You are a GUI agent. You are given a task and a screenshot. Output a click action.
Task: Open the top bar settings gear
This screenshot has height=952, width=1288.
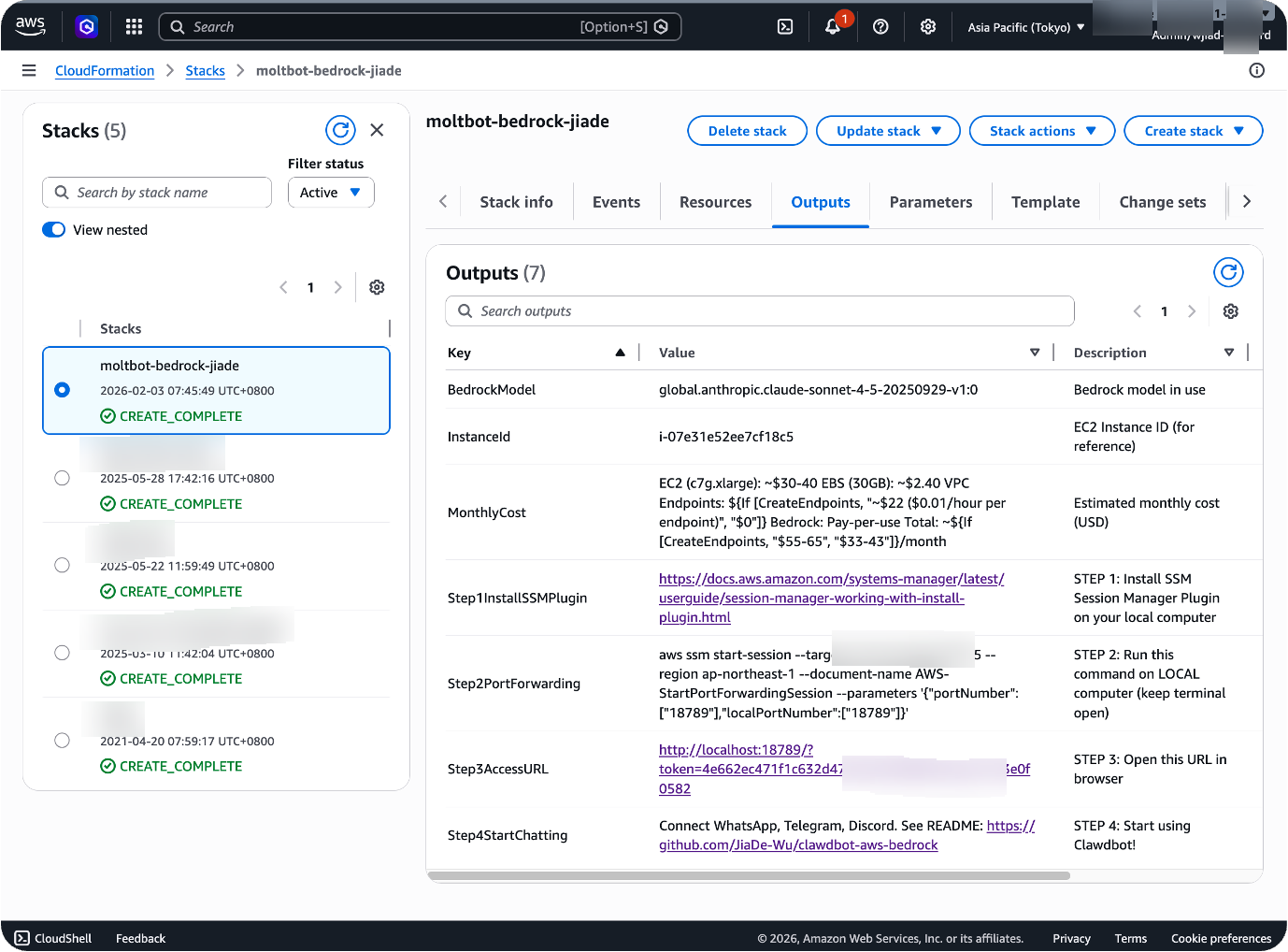[928, 27]
